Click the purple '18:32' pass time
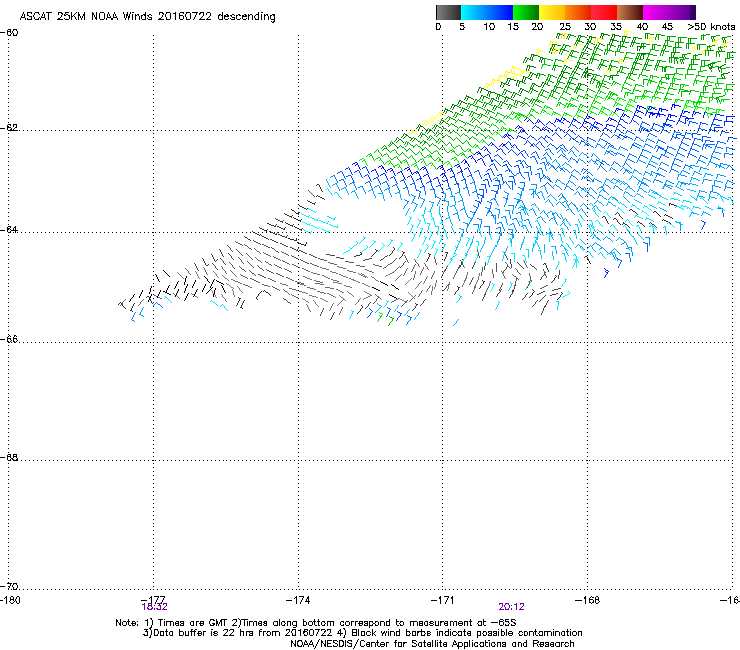This screenshot has width=740, height=650. point(154,607)
